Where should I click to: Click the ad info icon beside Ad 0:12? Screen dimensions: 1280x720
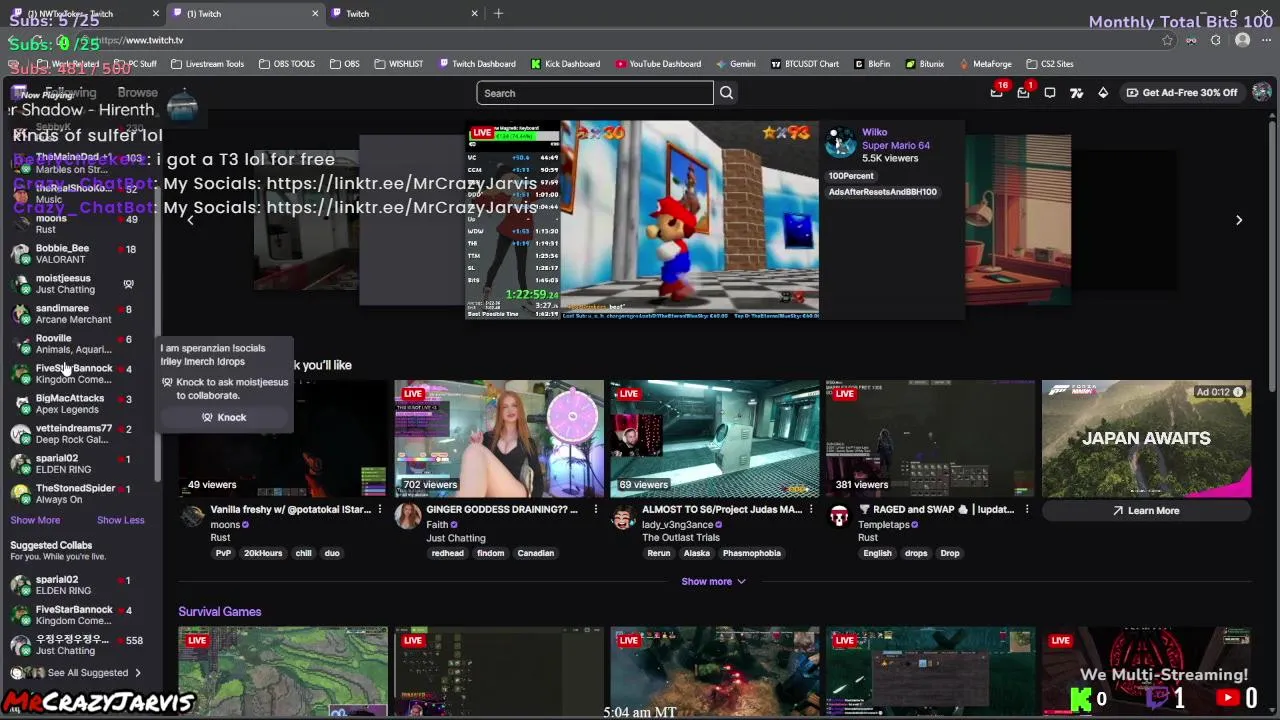pyautogui.click(x=1238, y=392)
